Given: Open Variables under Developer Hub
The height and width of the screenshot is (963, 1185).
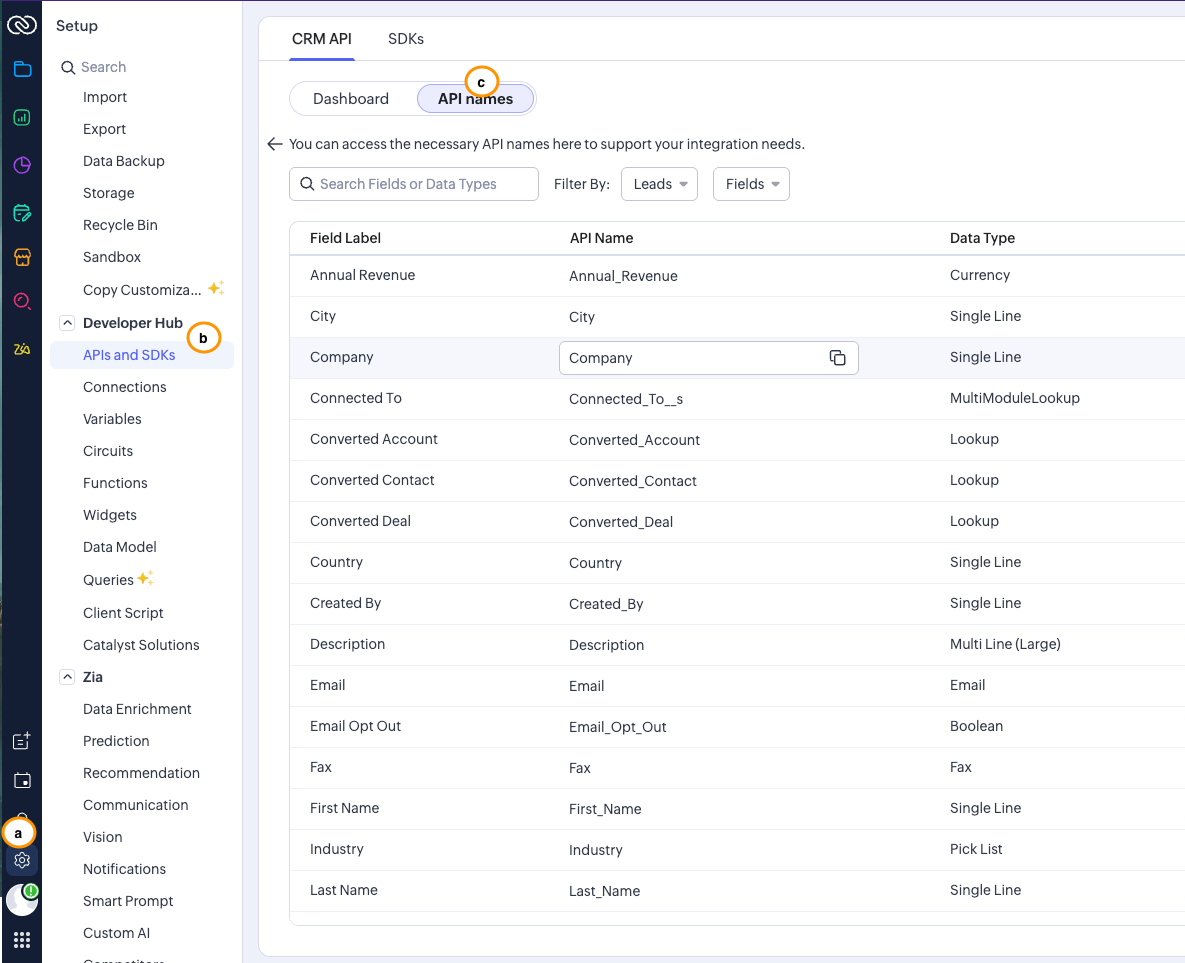Looking at the screenshot, I should pyautogui.click(x=112, y=419).
